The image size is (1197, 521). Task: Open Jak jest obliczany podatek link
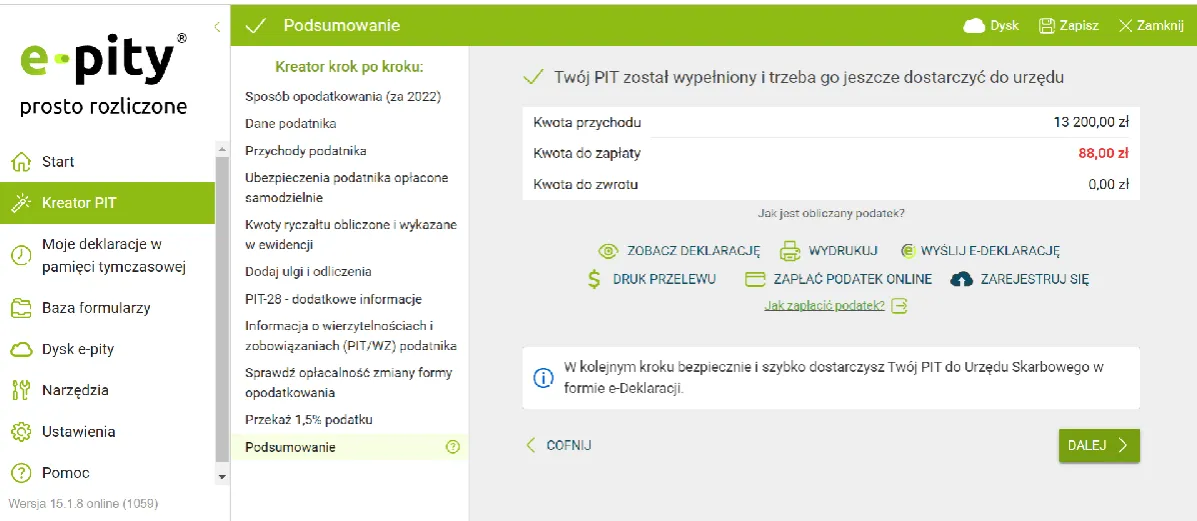[x=831, y=213]
